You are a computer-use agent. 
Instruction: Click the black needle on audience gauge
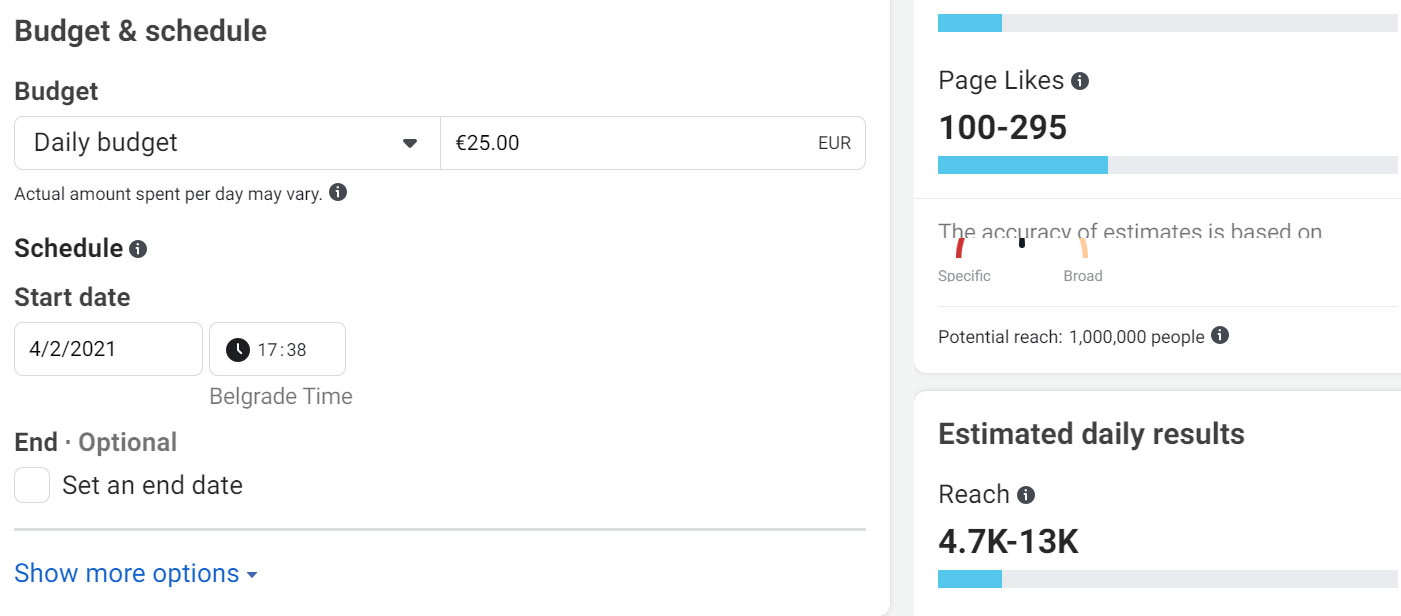[x=1021, y=243]
